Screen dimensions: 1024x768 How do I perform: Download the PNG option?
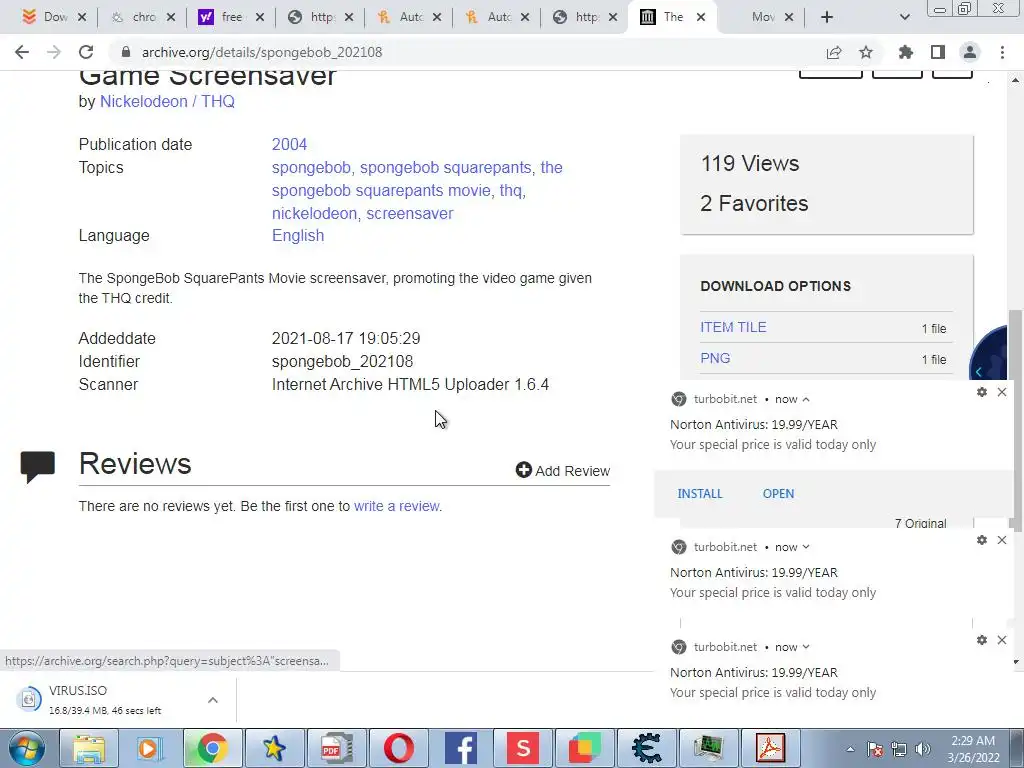[x=715, y=358]
